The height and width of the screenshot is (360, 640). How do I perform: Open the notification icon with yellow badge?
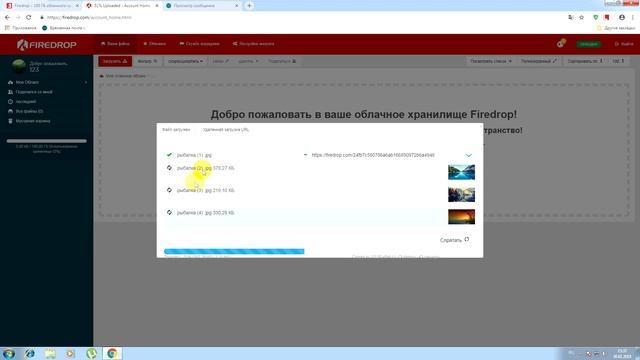pyautogui.click(x=561, y=43)
